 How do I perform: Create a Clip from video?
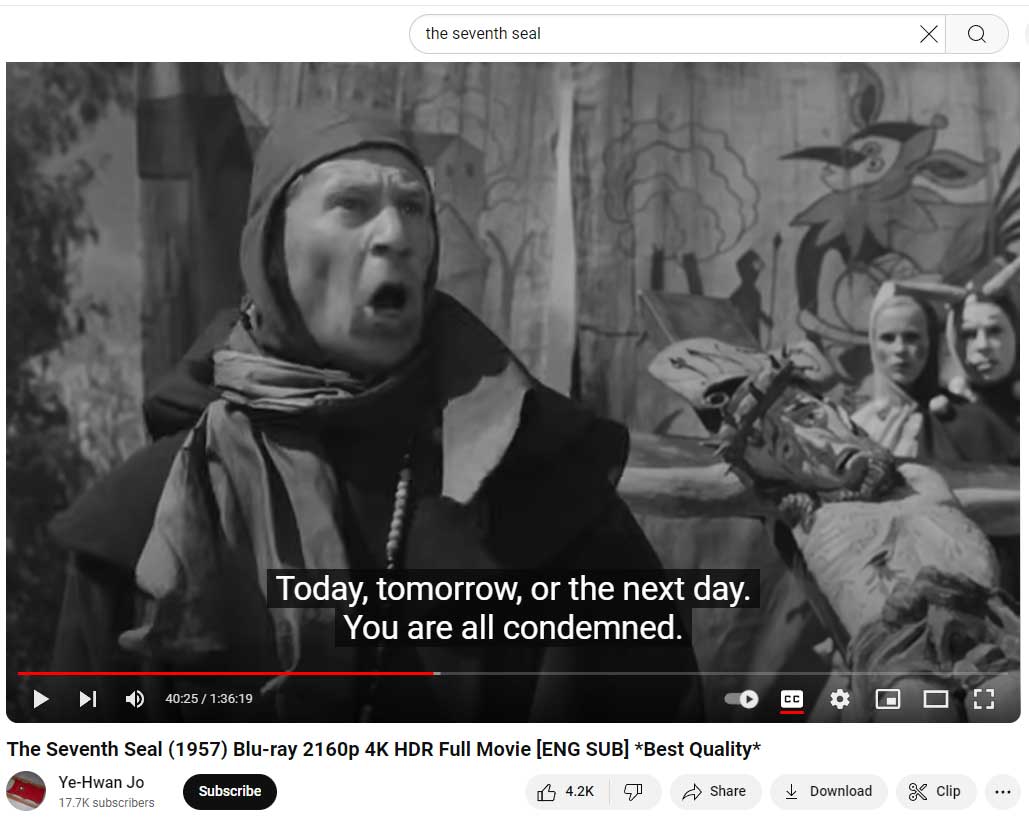point(936,792)
